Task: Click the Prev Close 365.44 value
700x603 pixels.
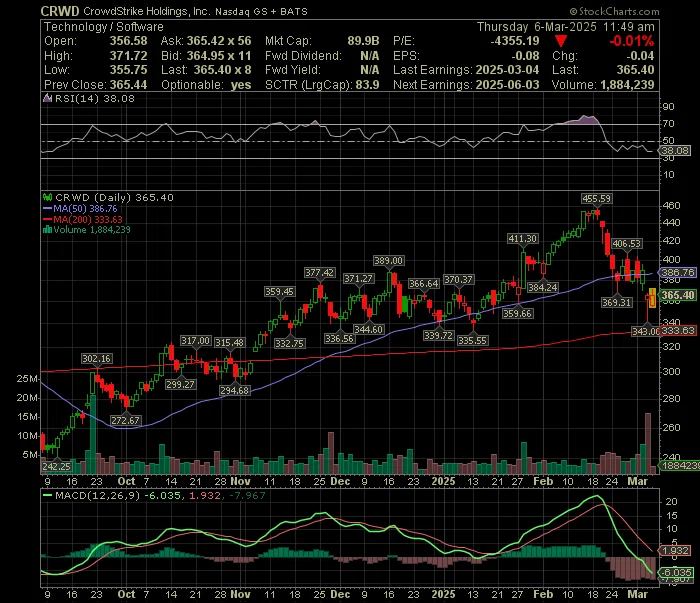Action: click(128, 85)
